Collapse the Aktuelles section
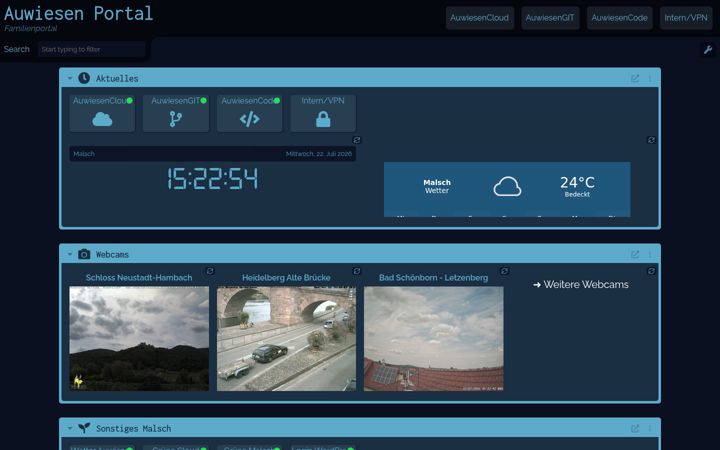The height and width of the screenshot is (450, 720). pos(70,79)
